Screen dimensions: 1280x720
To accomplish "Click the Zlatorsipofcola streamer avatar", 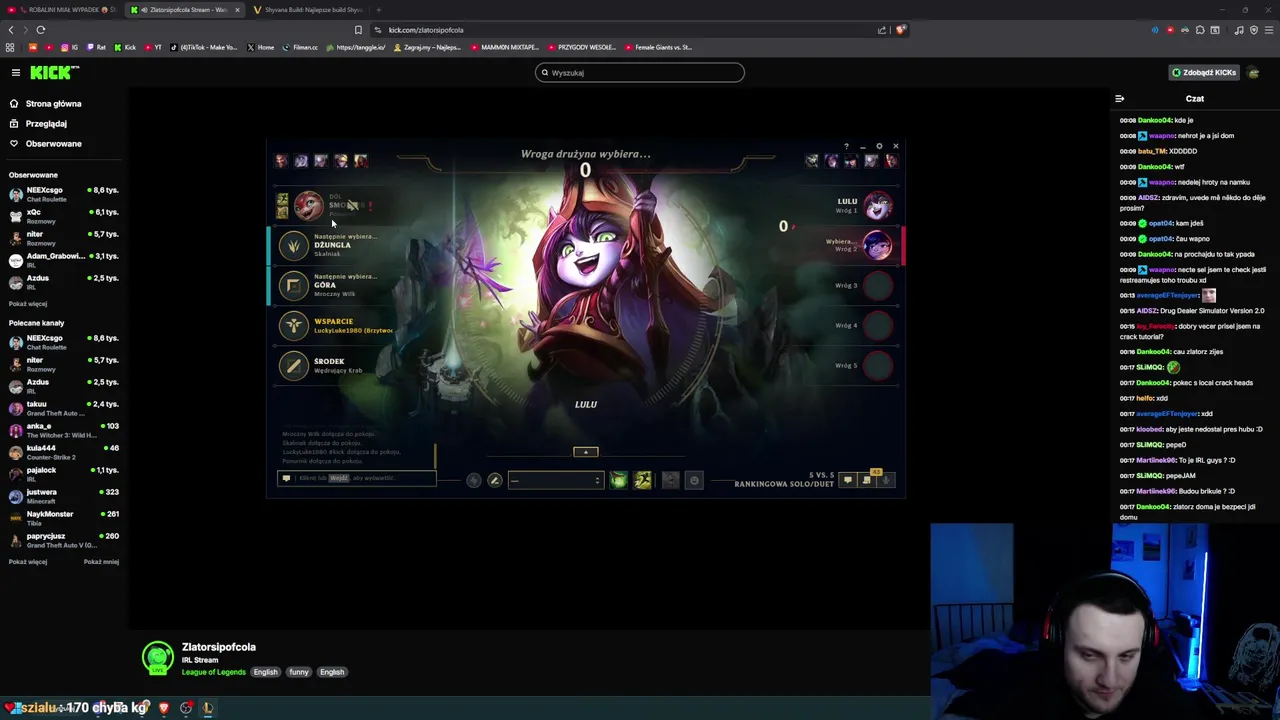I will click(157, 657).
